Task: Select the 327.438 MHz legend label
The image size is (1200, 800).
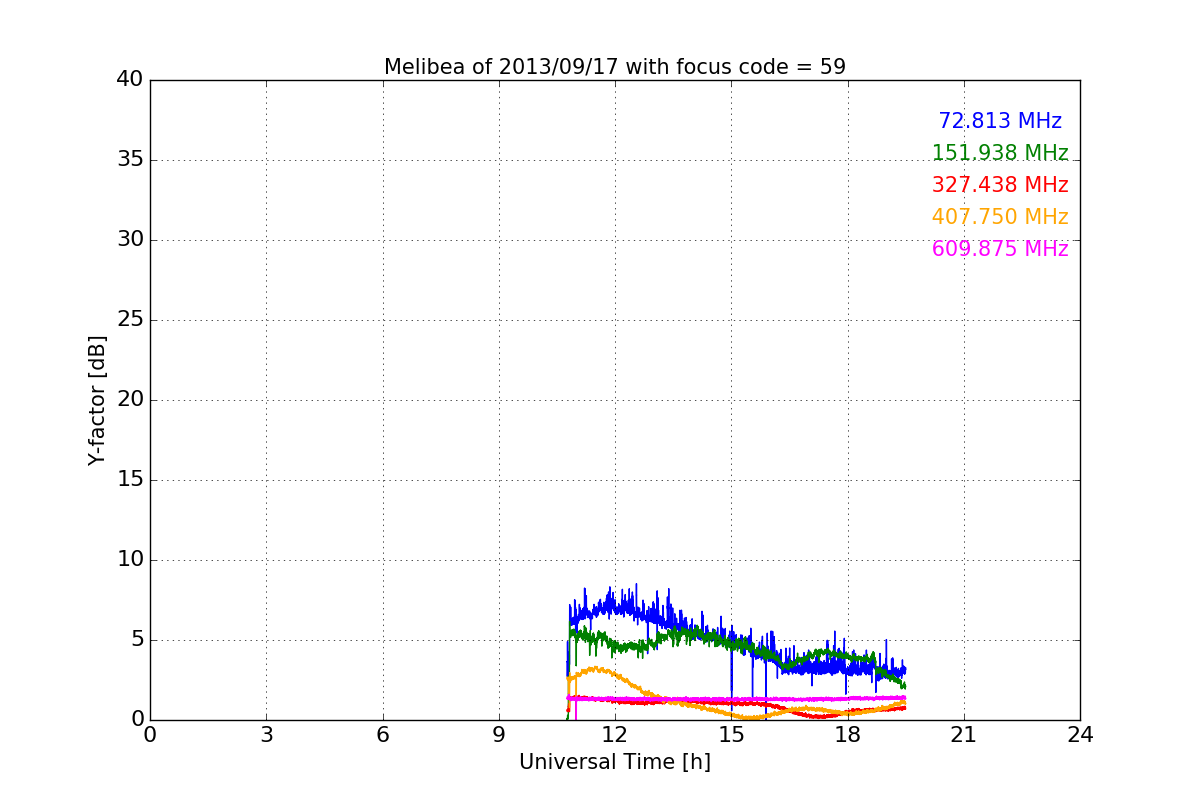Action: point(1000,185)
